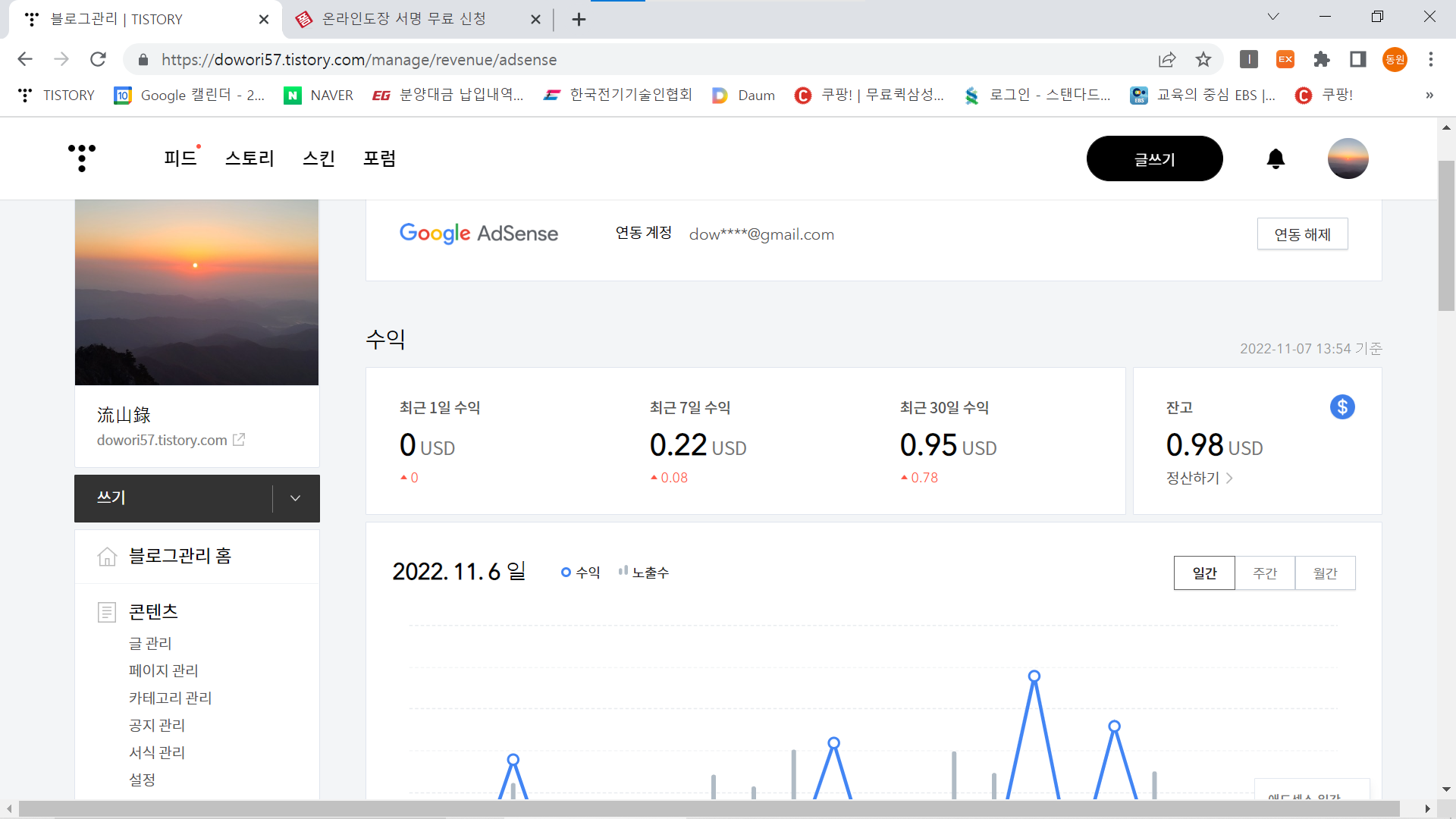Expand the 쓰기 dropdown arrow

point(296,498)
